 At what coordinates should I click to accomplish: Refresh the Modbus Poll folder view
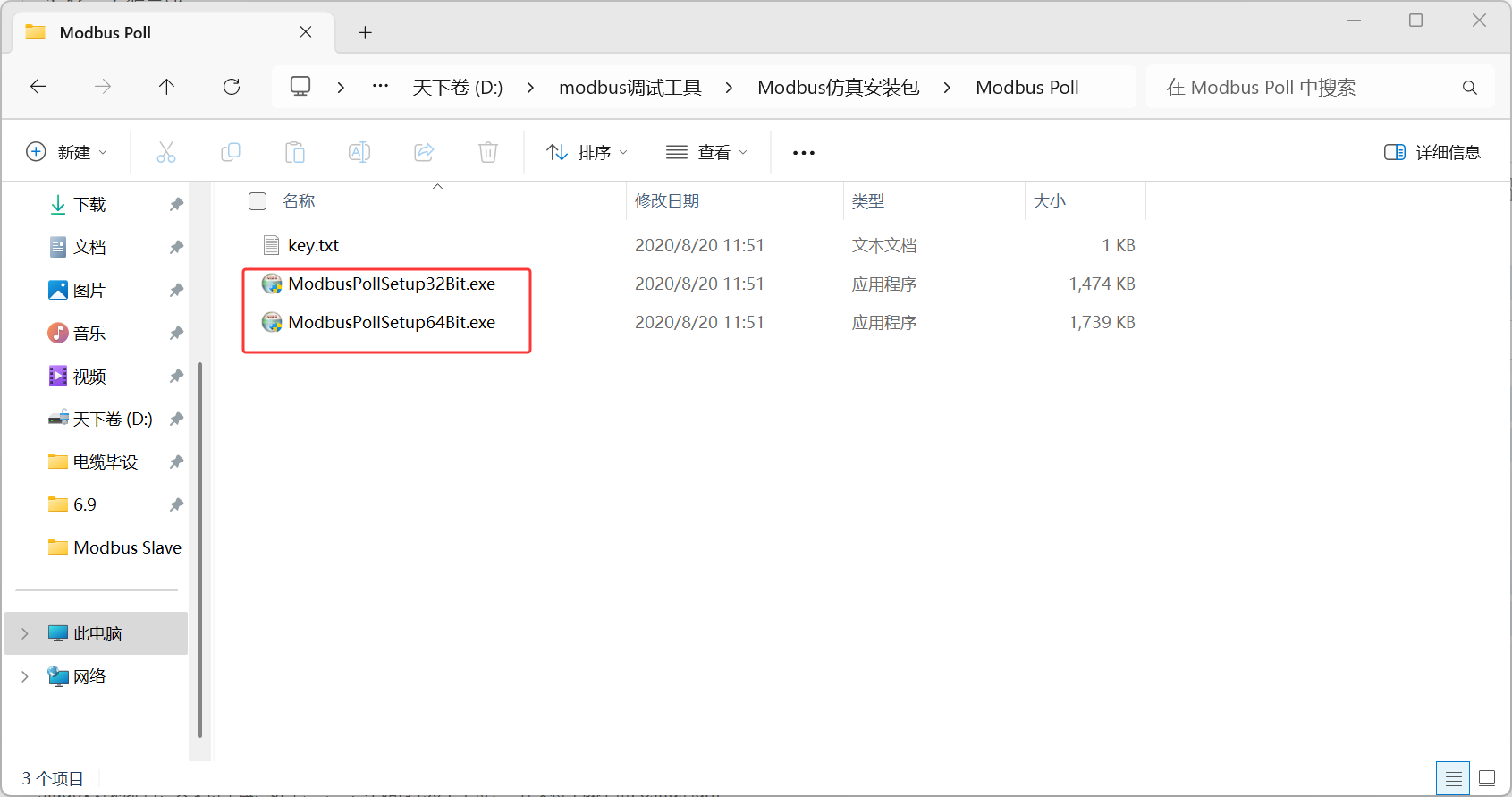232,87
